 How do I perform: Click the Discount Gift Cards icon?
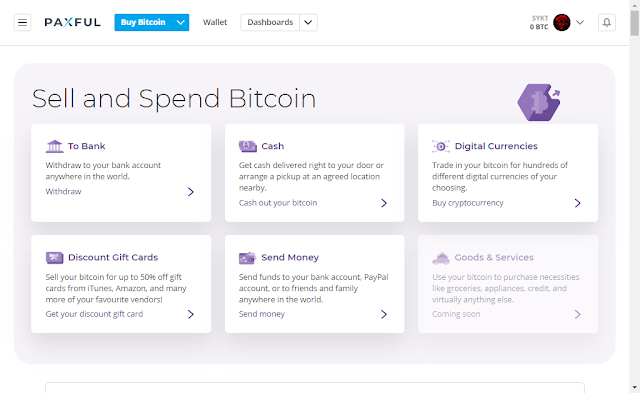(54, 258)
